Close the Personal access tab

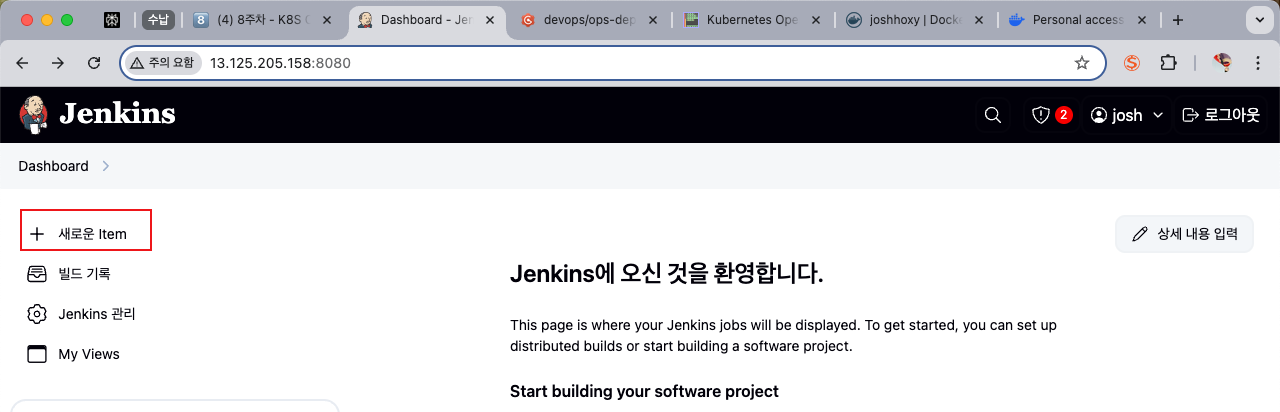point(1140,20)
